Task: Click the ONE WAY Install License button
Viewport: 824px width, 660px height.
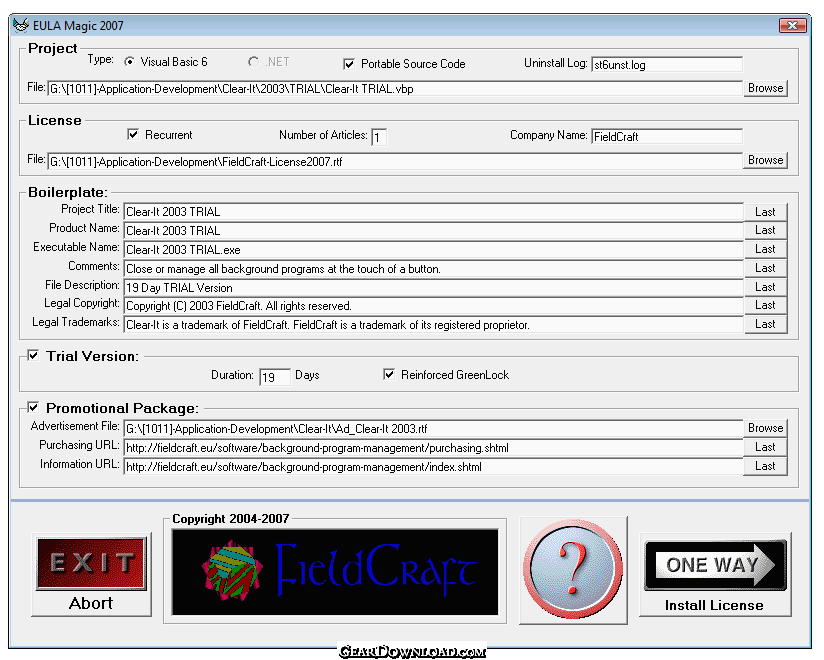Action: point(715,575)
